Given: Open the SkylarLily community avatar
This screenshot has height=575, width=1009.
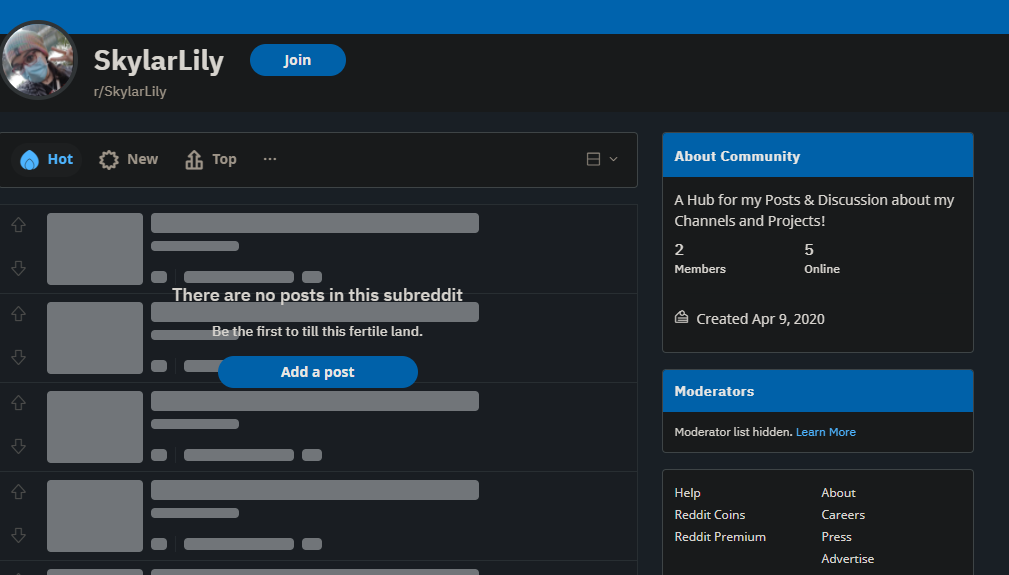Looking at the screenshot, I should (38, 60).
